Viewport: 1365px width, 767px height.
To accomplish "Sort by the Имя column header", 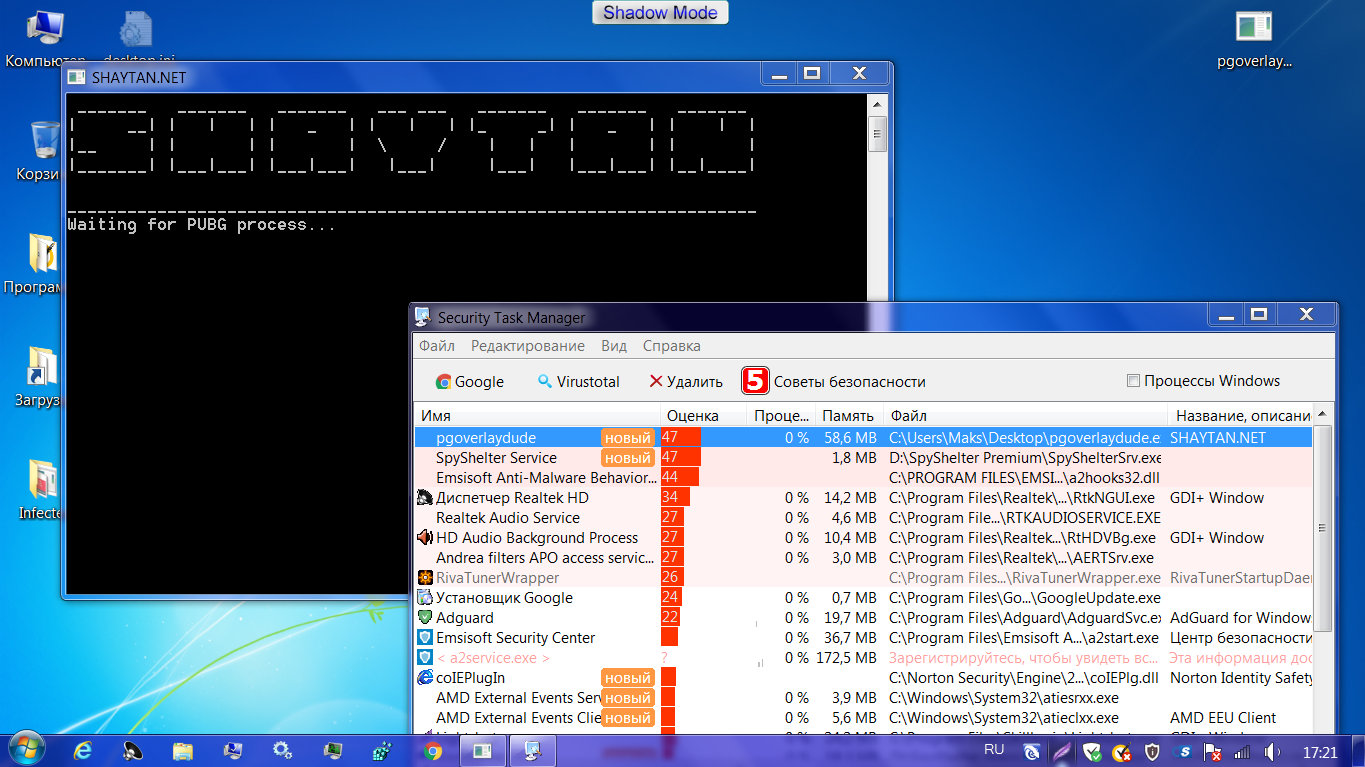I will pos(537,416).
